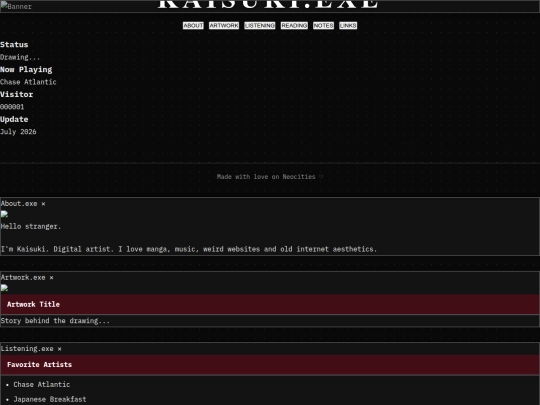
Task: Click the About.exe window title
Action: click(x=19, y=204)
